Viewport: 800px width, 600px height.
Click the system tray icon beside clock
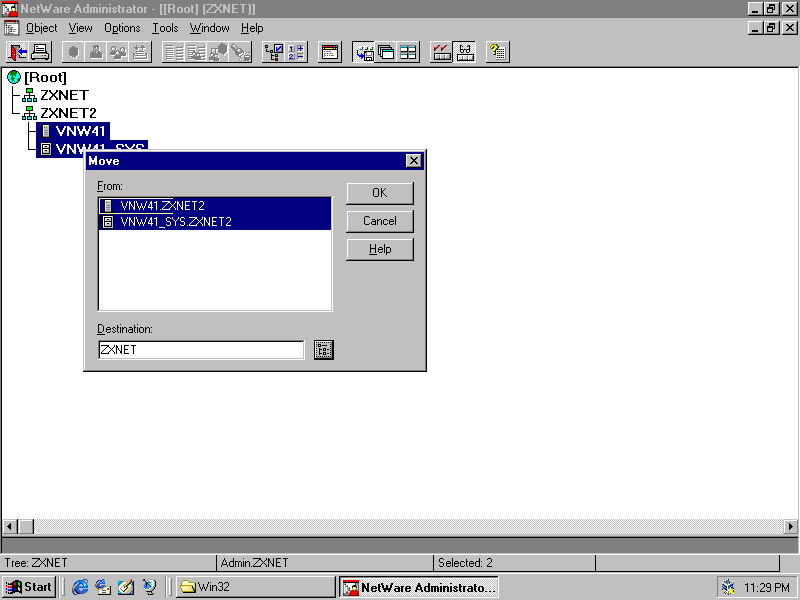[729, 588]
